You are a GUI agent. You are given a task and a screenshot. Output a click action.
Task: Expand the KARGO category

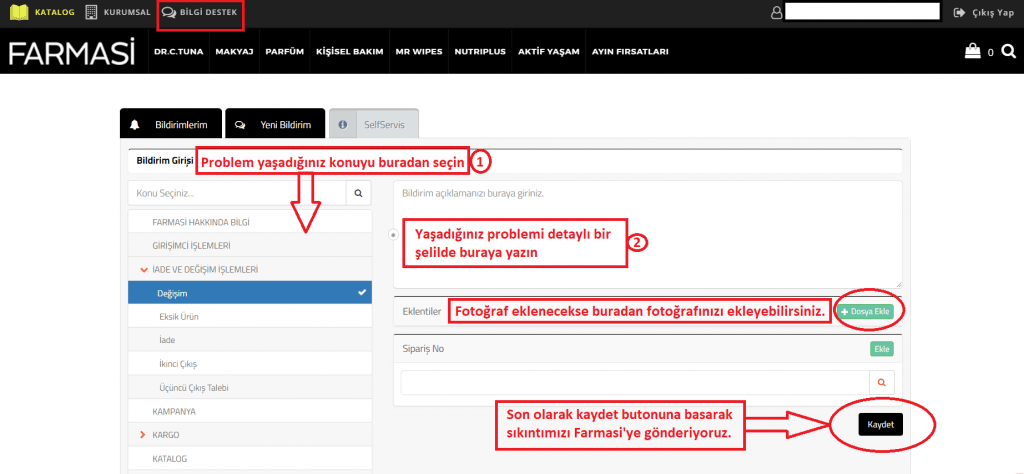(250, 435)
